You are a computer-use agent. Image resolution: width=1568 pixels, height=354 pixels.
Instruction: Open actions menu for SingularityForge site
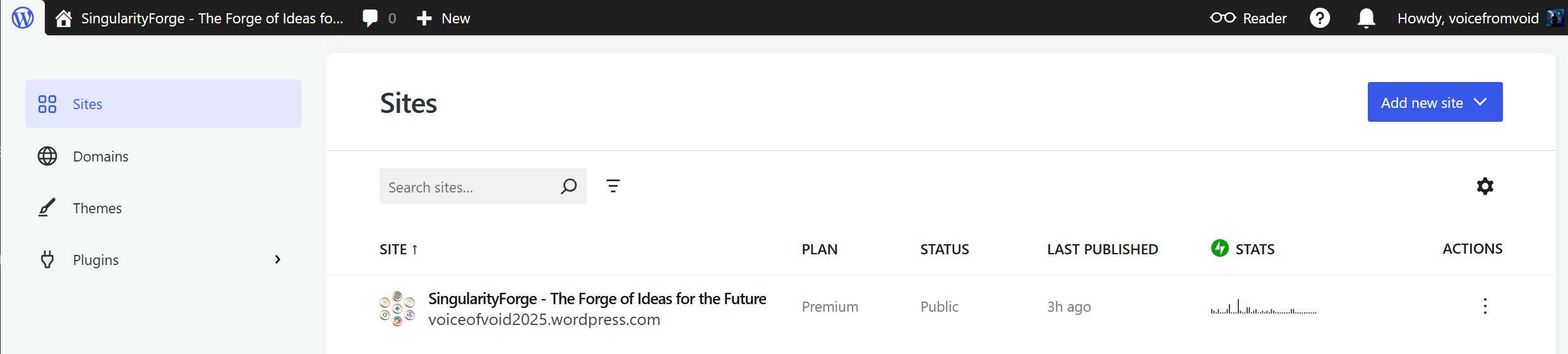1485,307
